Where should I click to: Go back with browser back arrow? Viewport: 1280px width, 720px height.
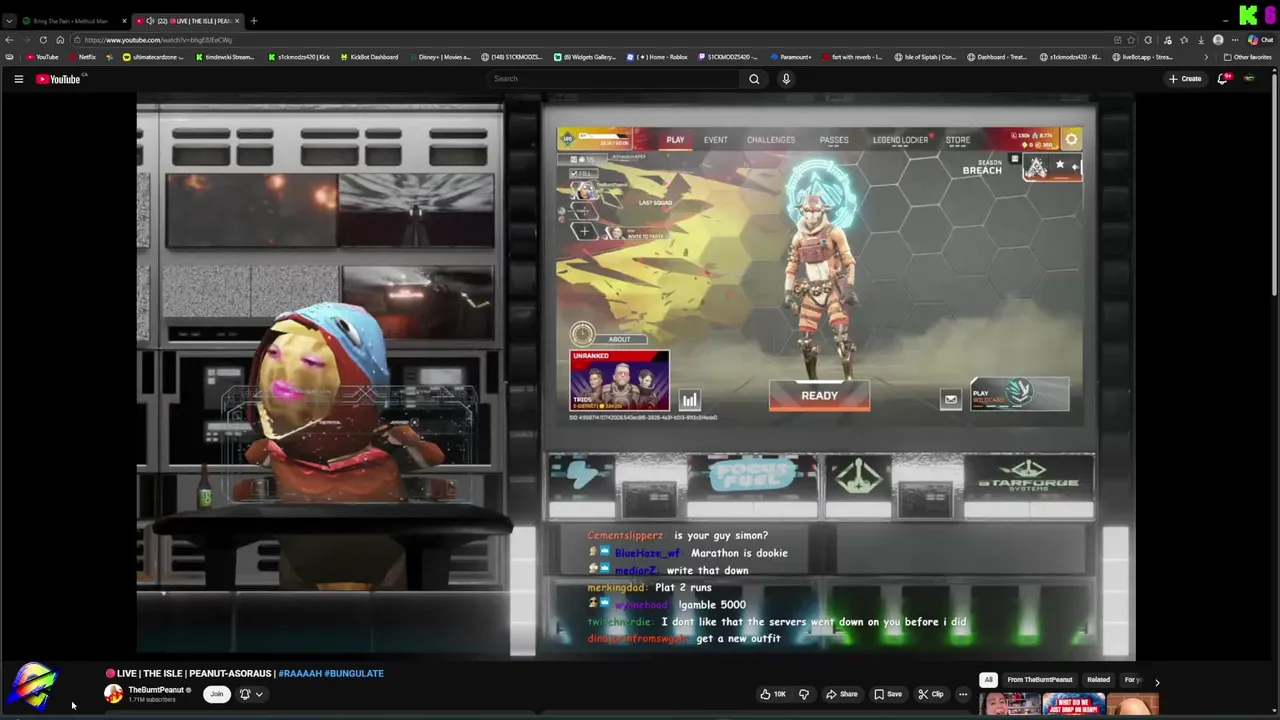[x=9, y=40]
